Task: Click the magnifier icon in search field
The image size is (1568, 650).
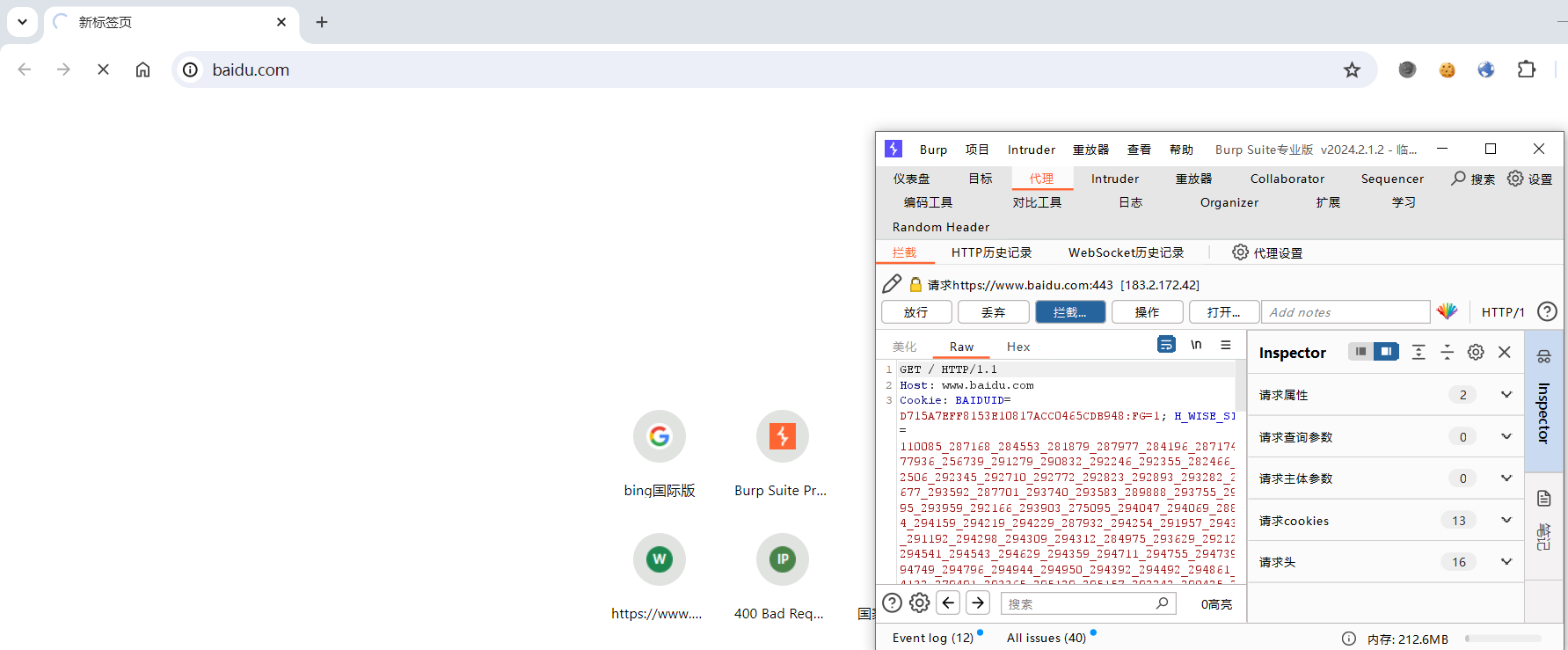Action: [1163, 603]
